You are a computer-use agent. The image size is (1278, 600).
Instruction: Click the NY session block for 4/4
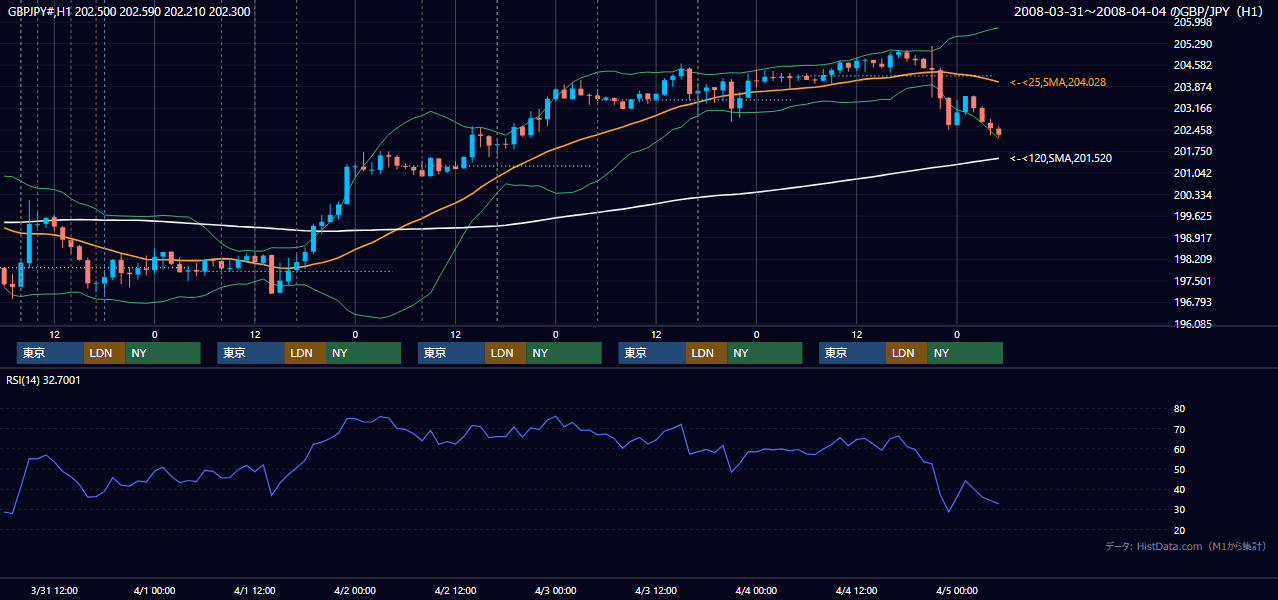[x=965, y=353]
